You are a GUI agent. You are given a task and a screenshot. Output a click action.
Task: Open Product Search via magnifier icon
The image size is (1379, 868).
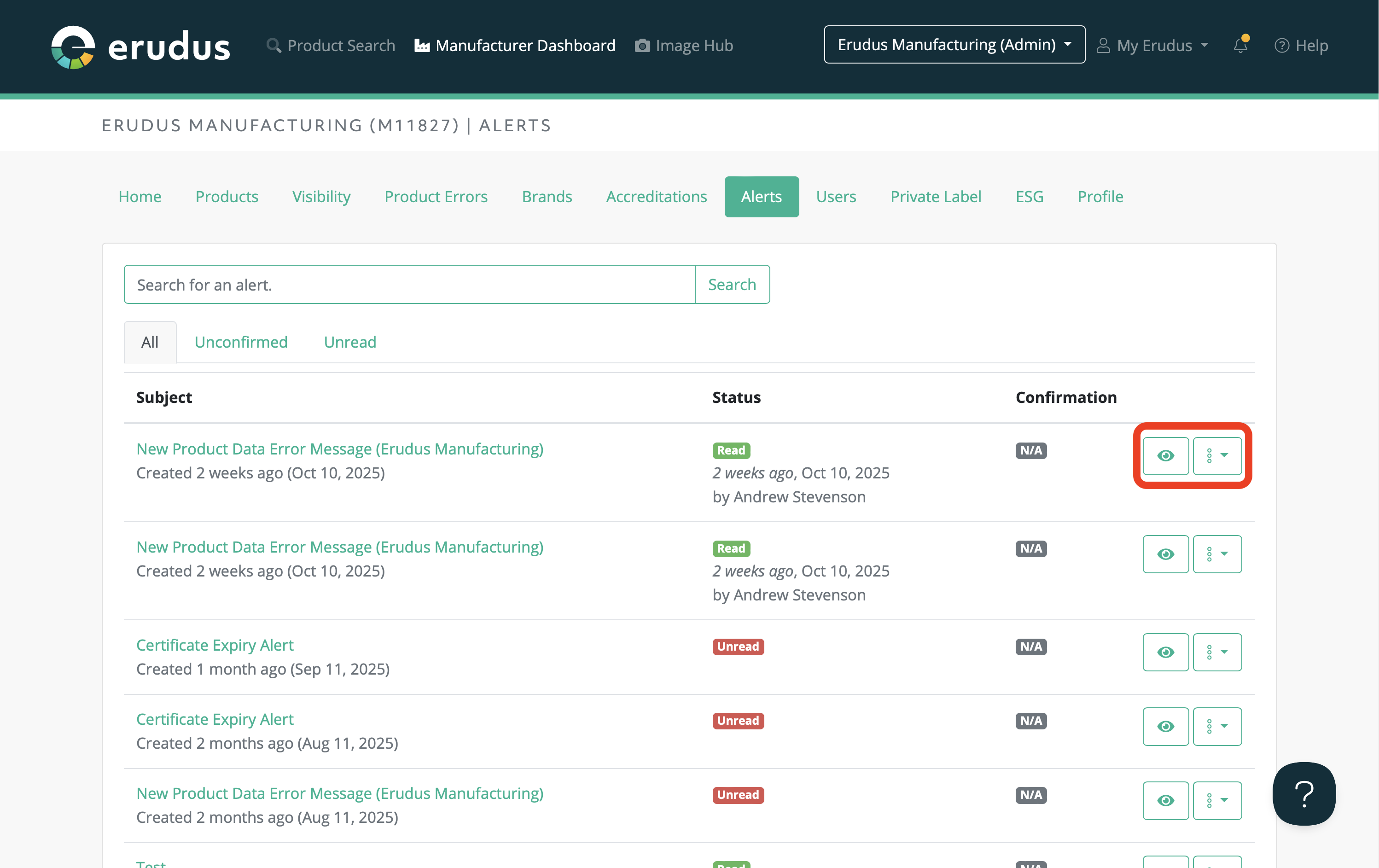(274, 45)
